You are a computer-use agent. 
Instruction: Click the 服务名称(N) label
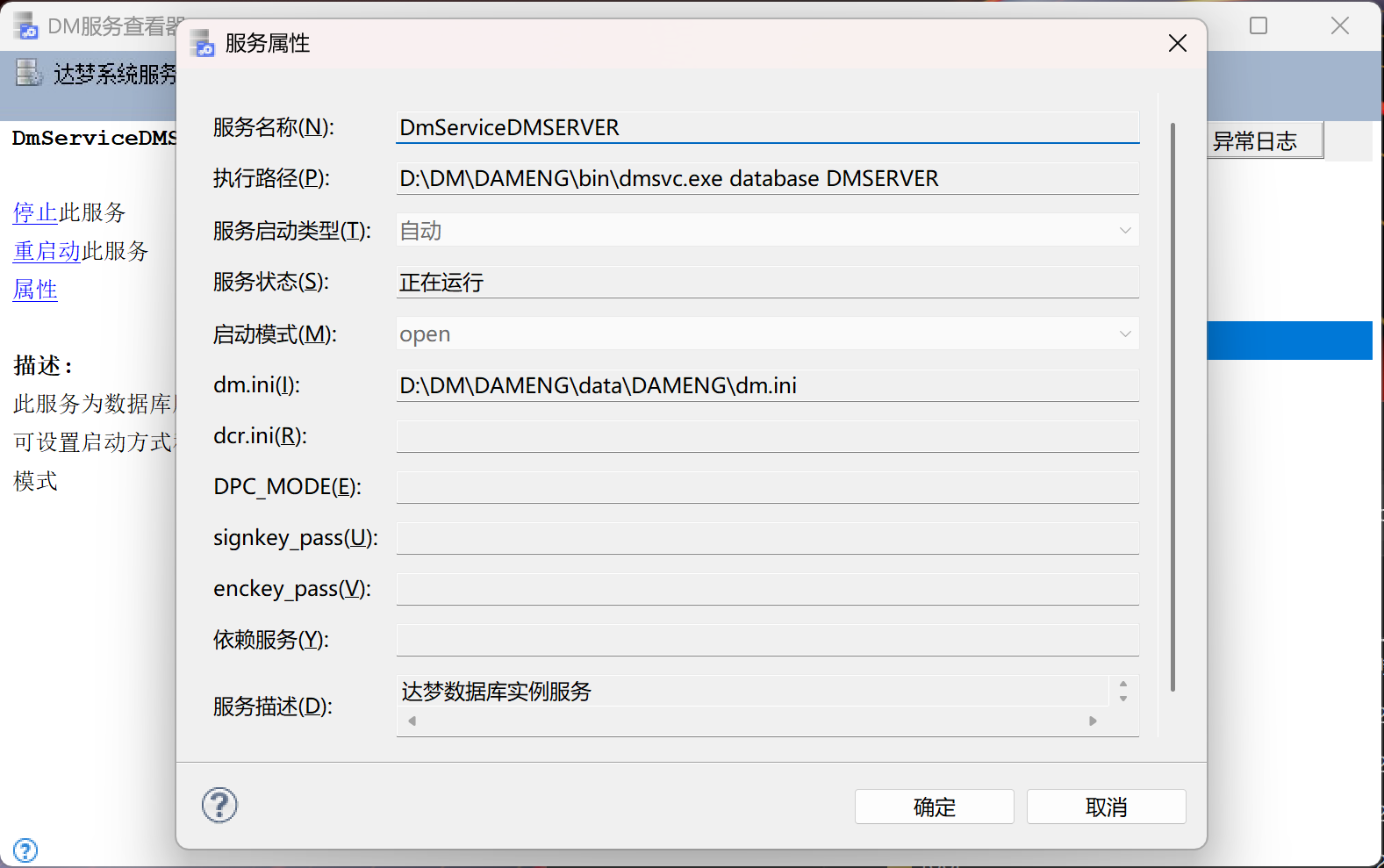tap(274, 127)
